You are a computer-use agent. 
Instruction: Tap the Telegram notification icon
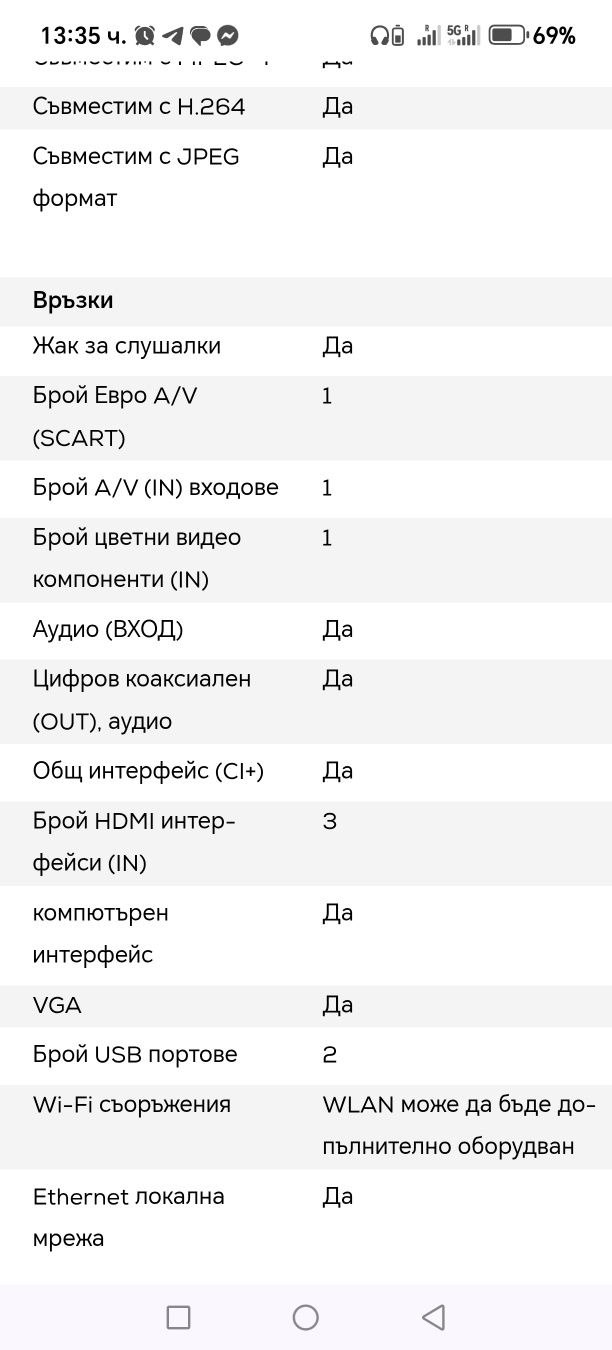click(172, 36)
